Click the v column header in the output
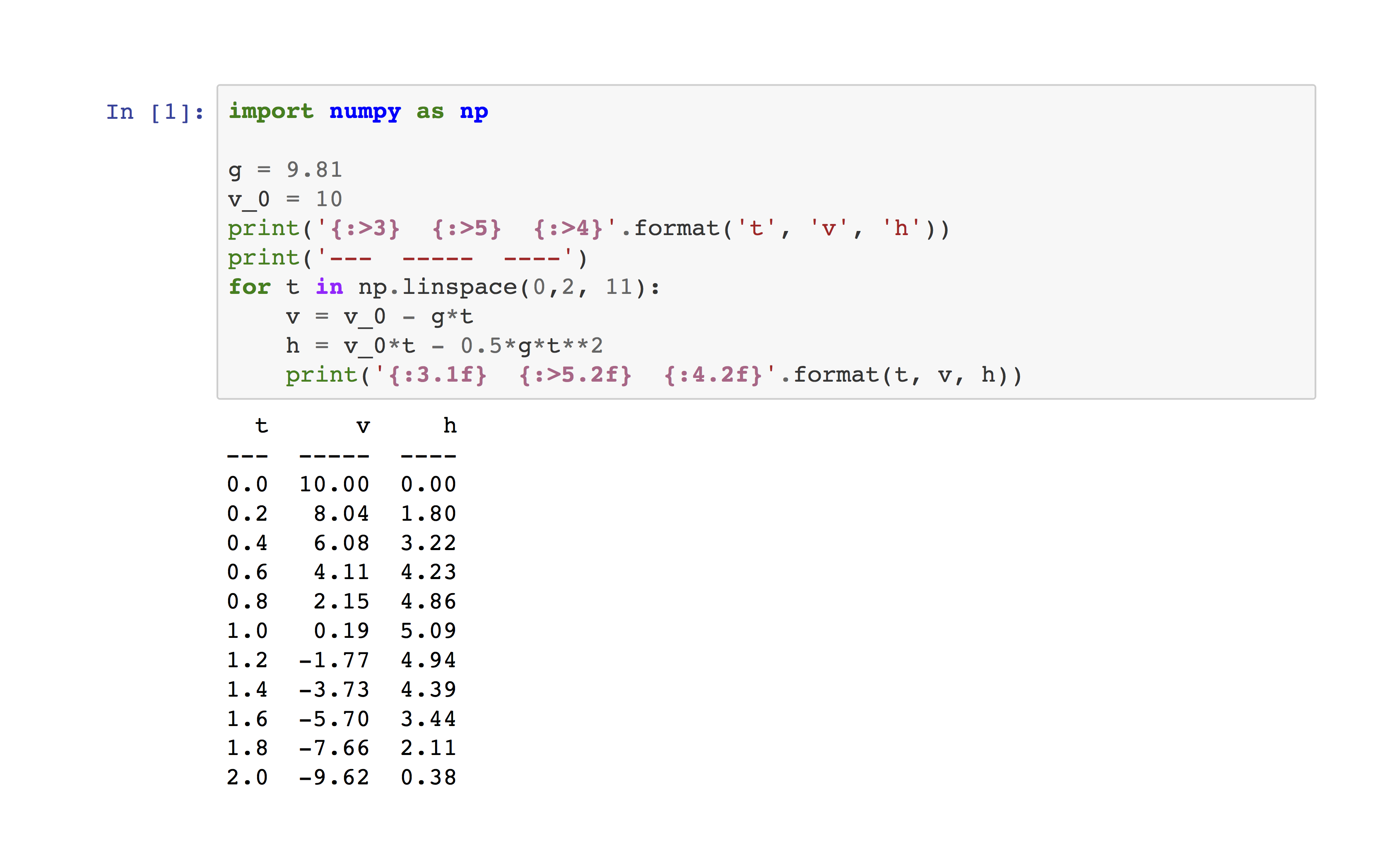The image size is (1380, 868). click(x=363, y=425)
